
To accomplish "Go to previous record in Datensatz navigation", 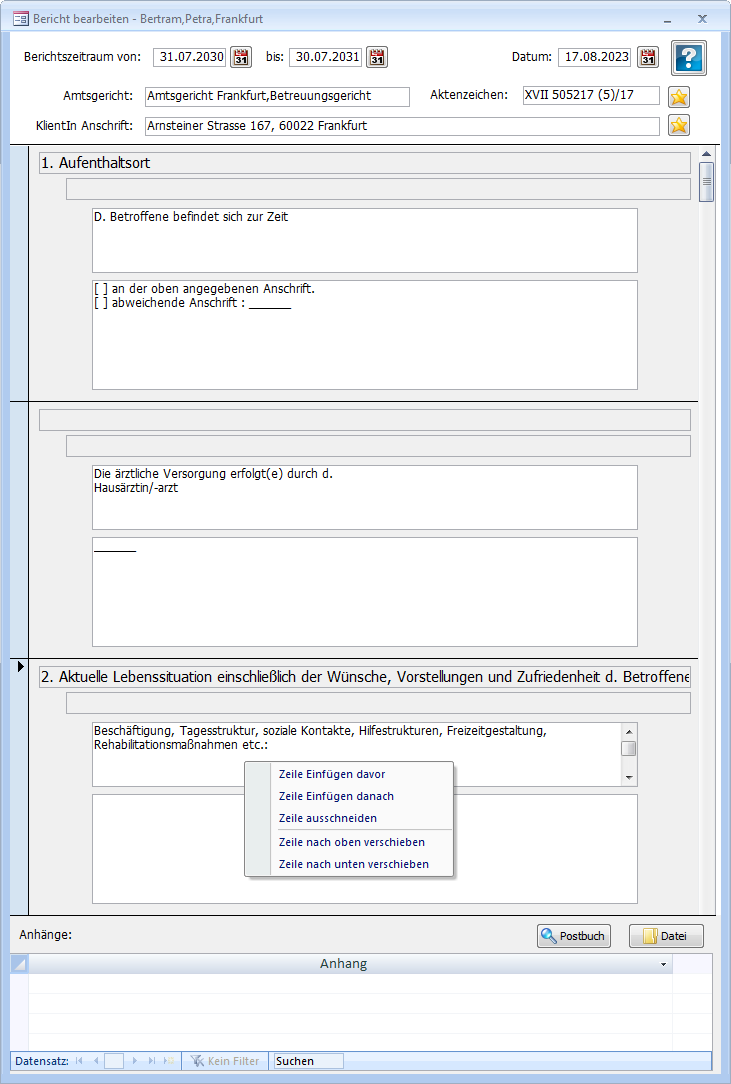I will (96, 1060).
